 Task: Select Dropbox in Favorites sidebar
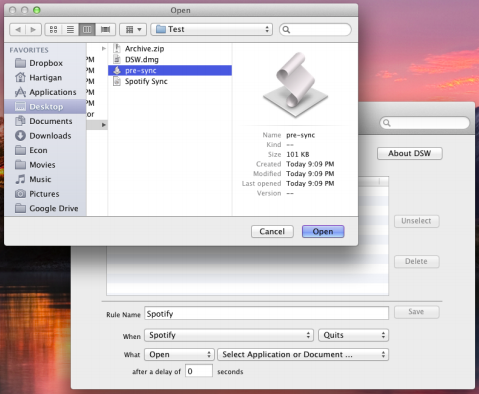point(46,63)
